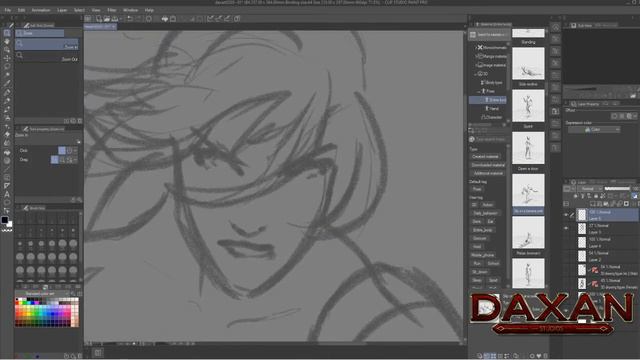
Task: Click the Open file icon in command bar
Action: pos(107,19)
